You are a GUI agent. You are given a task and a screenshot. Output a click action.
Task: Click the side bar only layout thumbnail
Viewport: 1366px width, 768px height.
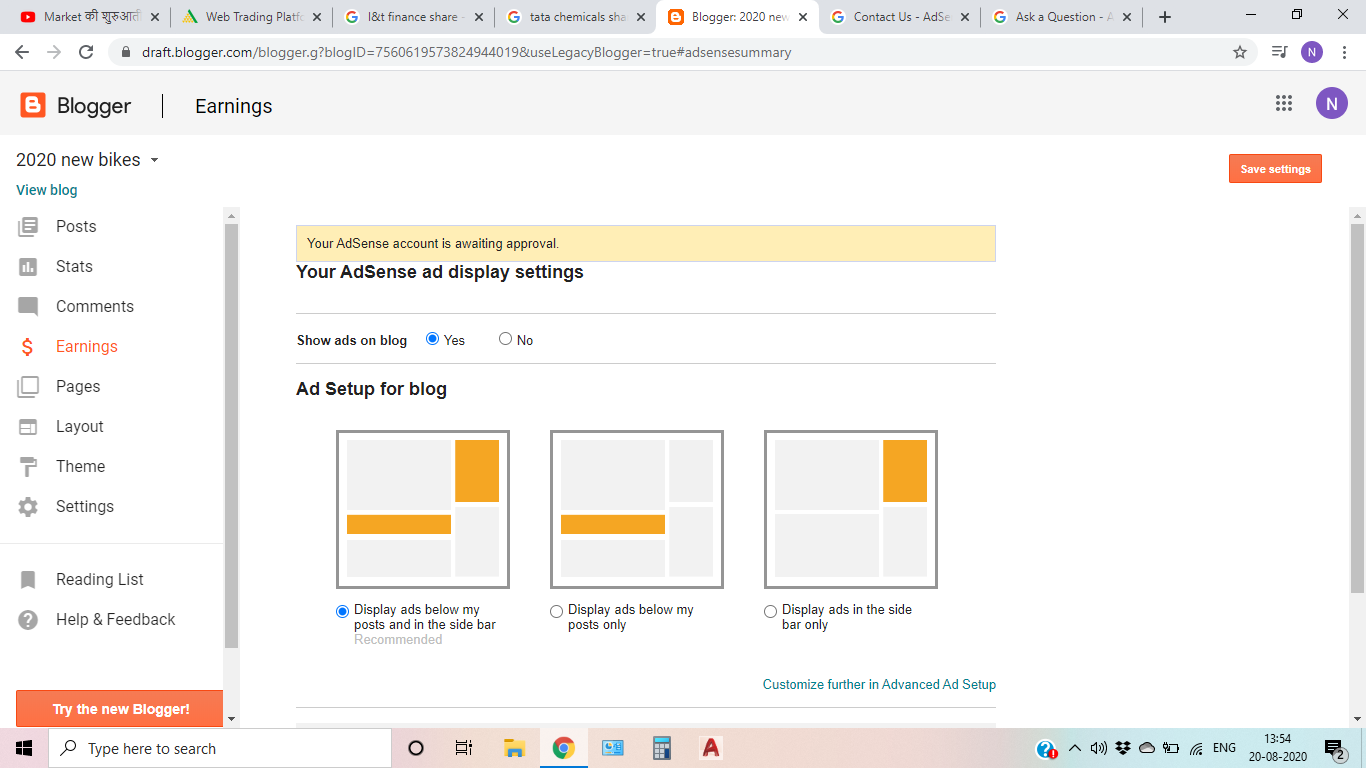point(851,509)
